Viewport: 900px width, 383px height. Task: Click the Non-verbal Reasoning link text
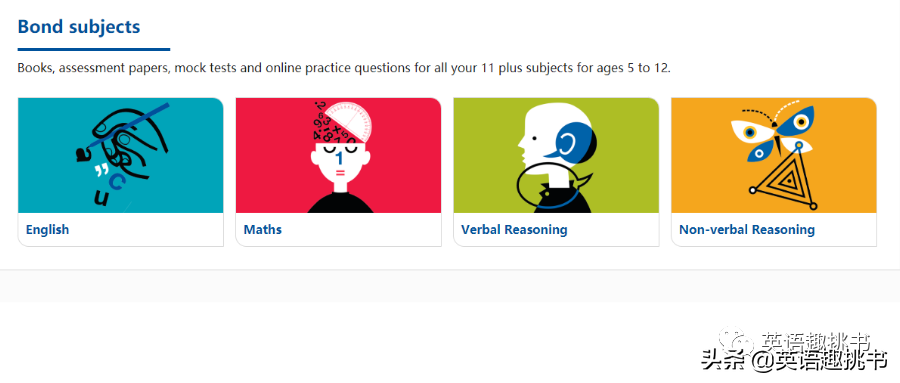click(747, 230)
